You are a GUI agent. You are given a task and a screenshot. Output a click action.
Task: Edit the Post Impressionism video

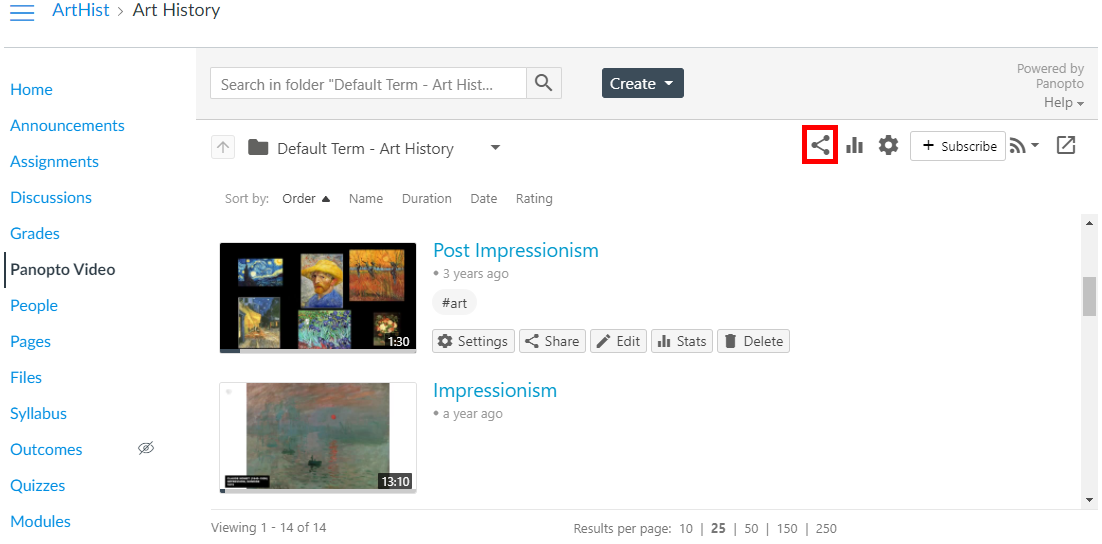(618, 341)
